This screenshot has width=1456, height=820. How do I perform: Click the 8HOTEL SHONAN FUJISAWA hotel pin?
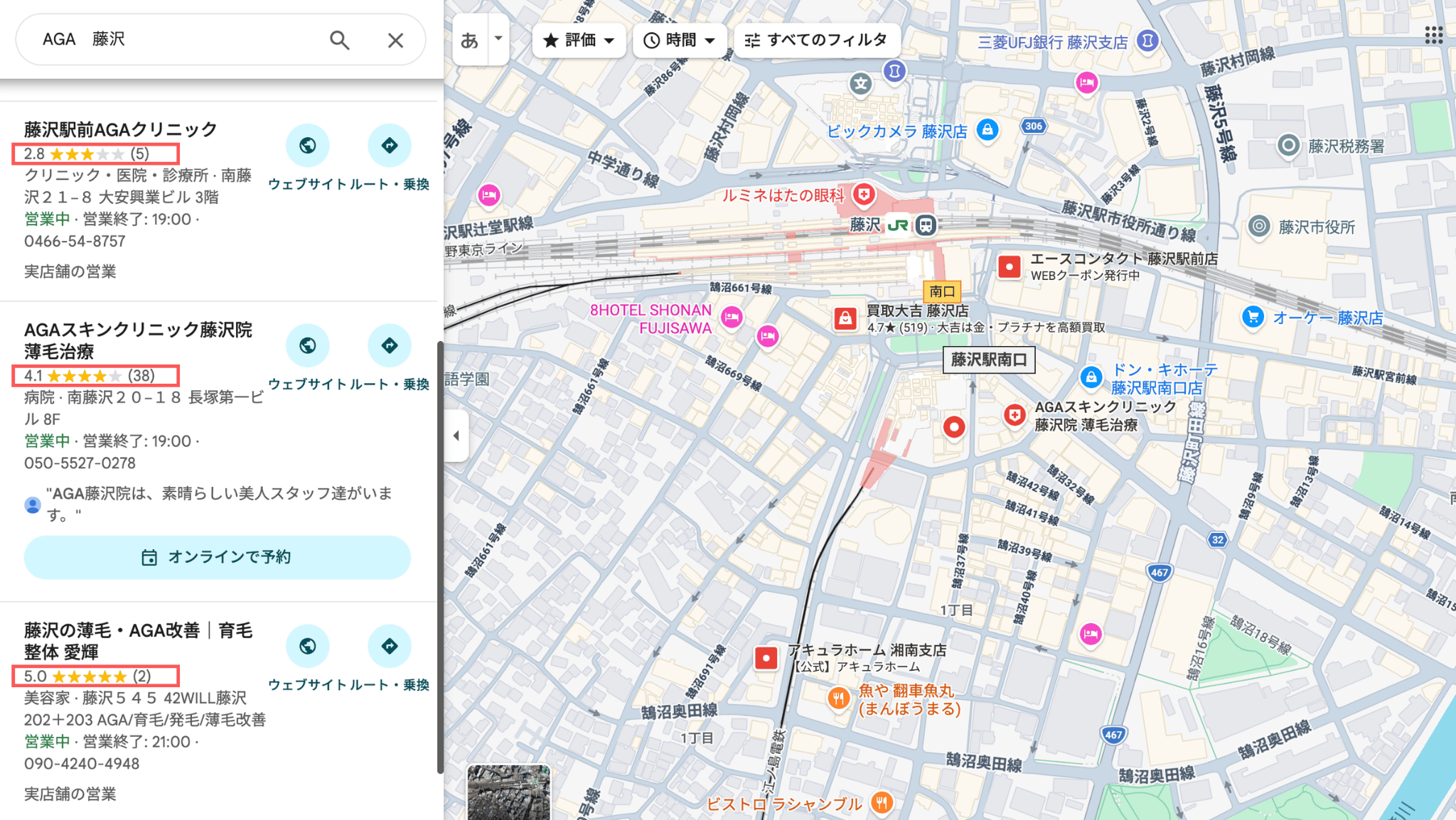coord(732,317)
